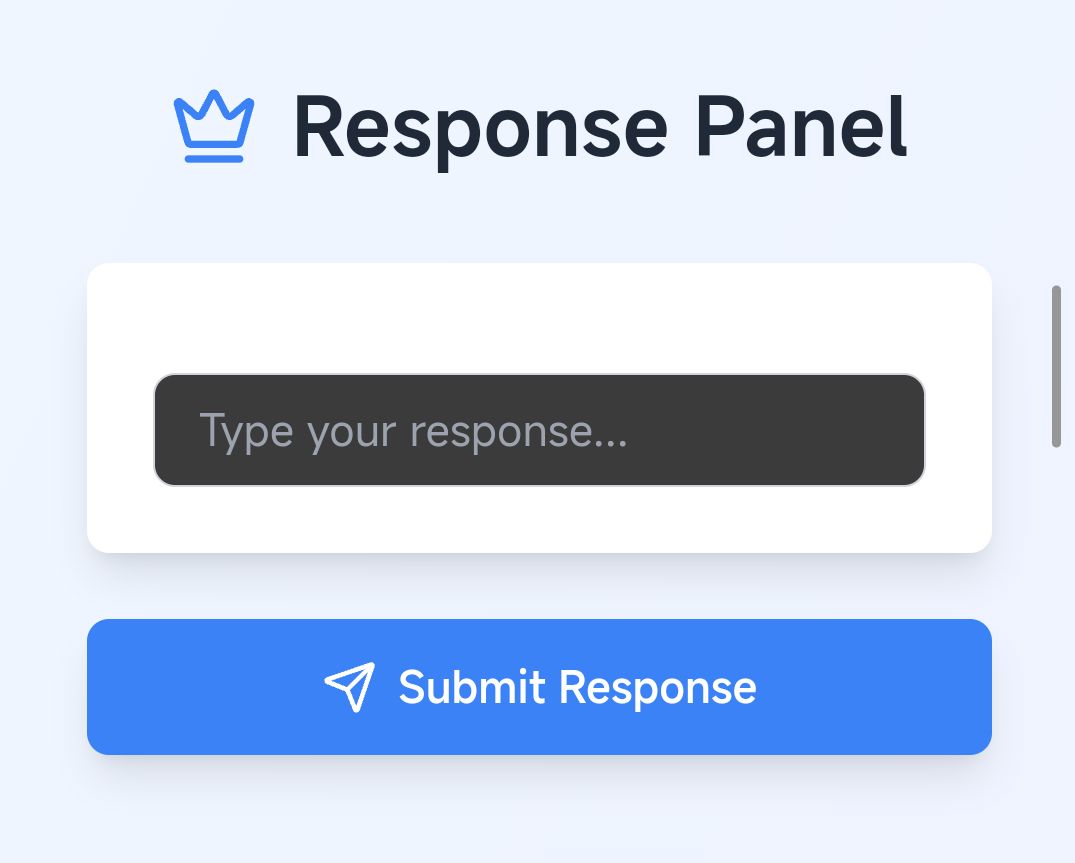
Task: Click the crown's underline bar
Action: (214, 159)
